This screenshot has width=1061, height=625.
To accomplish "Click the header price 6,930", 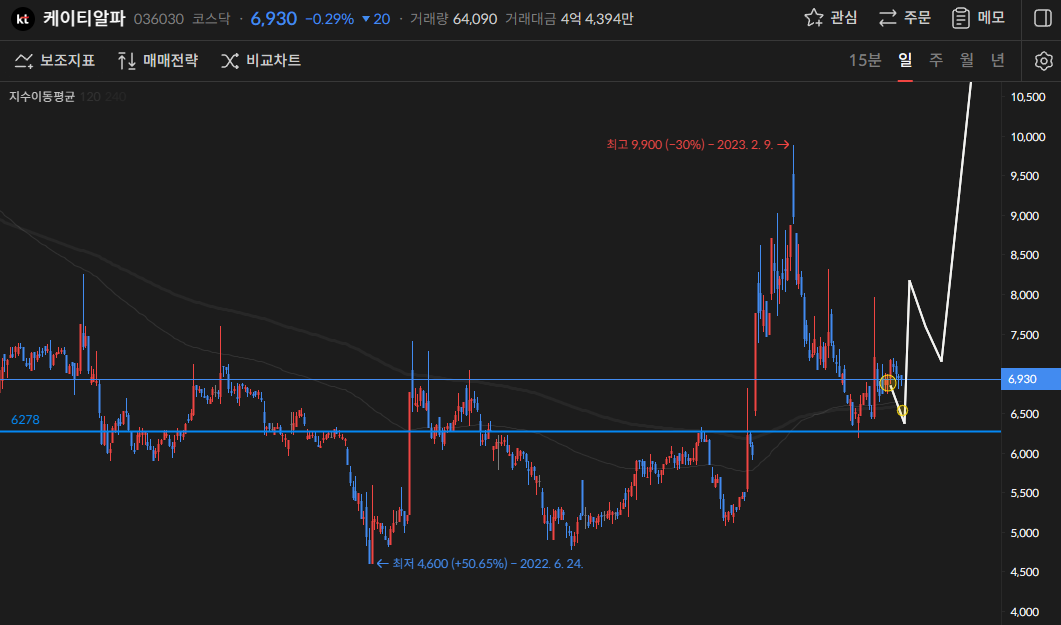I will point(274,18).
